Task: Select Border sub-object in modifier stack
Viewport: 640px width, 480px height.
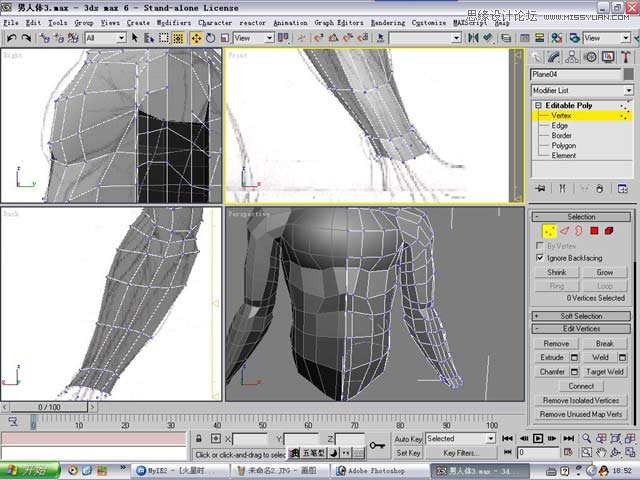Action: (562, 136)
